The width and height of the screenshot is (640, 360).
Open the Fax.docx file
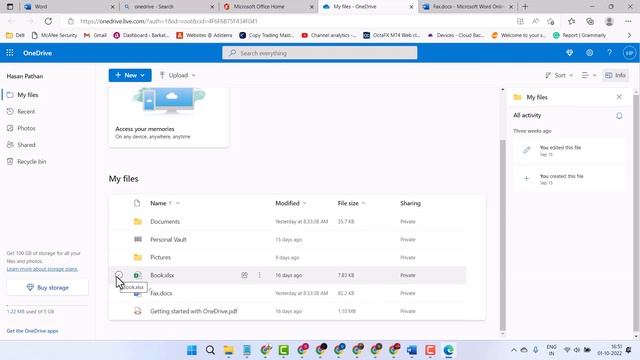pyautogui.click(x=161, y=293)
